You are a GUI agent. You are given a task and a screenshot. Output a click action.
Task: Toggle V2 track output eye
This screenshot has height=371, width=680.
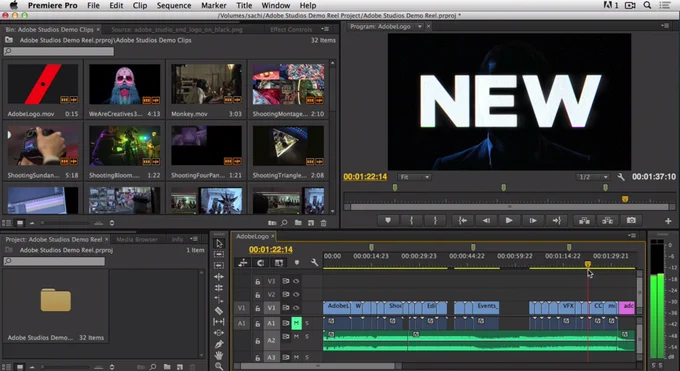click(296, 294)
